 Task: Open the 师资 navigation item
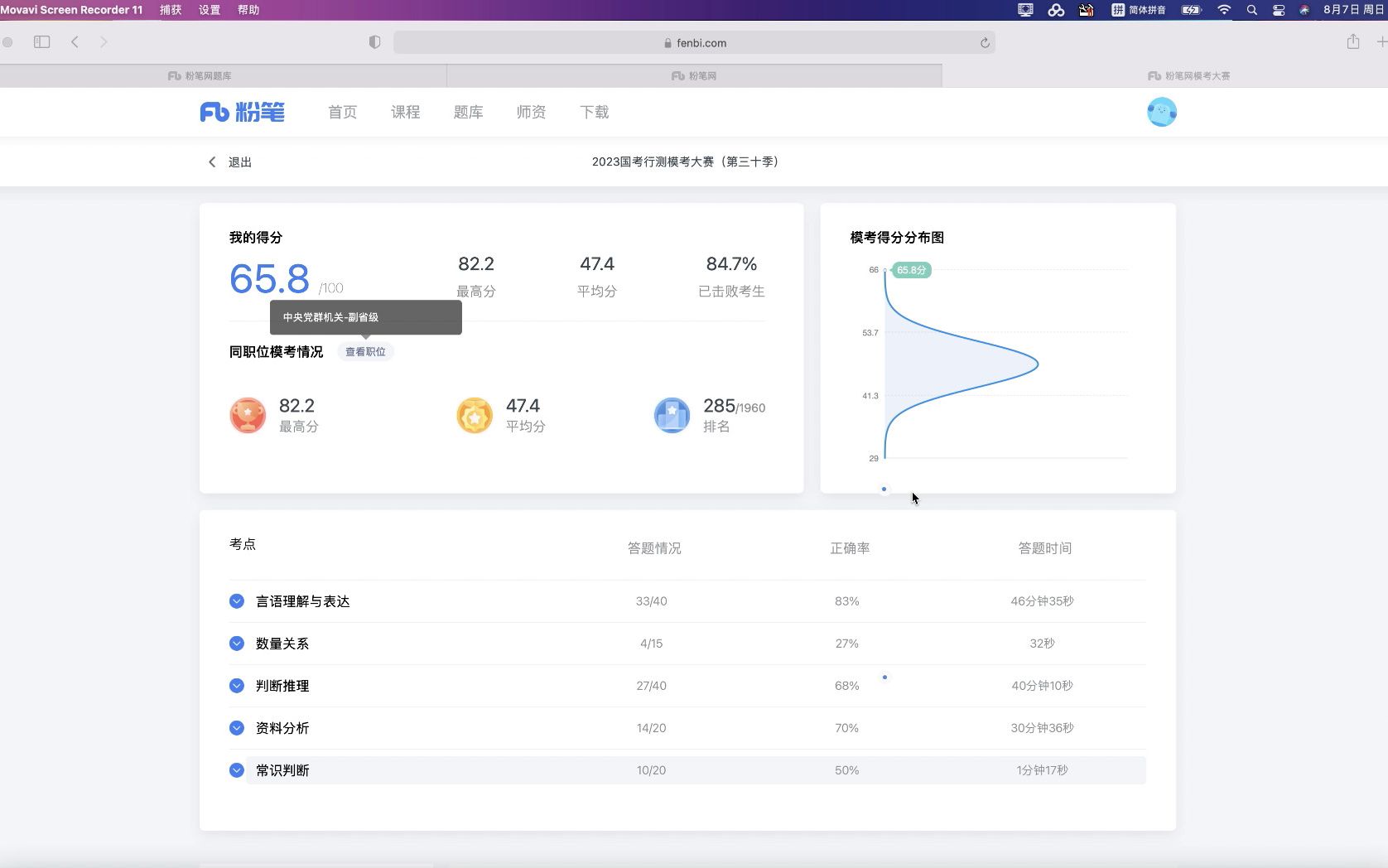[531, 112]
